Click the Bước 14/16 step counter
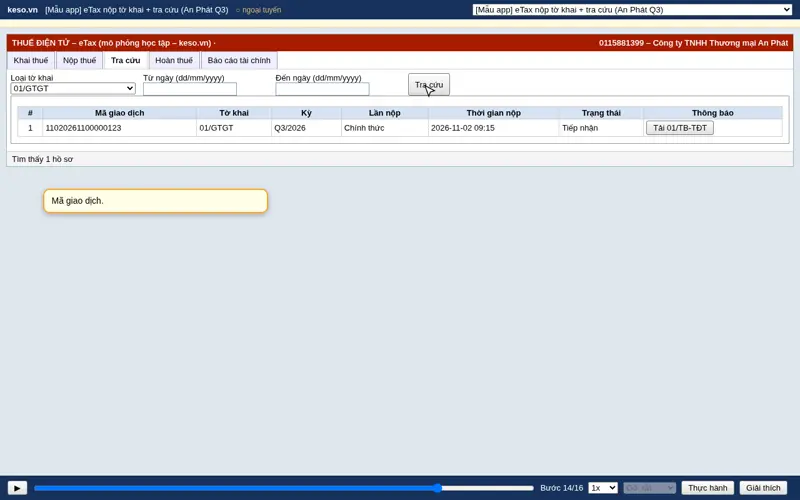 pyautogui.click(x=561, y=488)
